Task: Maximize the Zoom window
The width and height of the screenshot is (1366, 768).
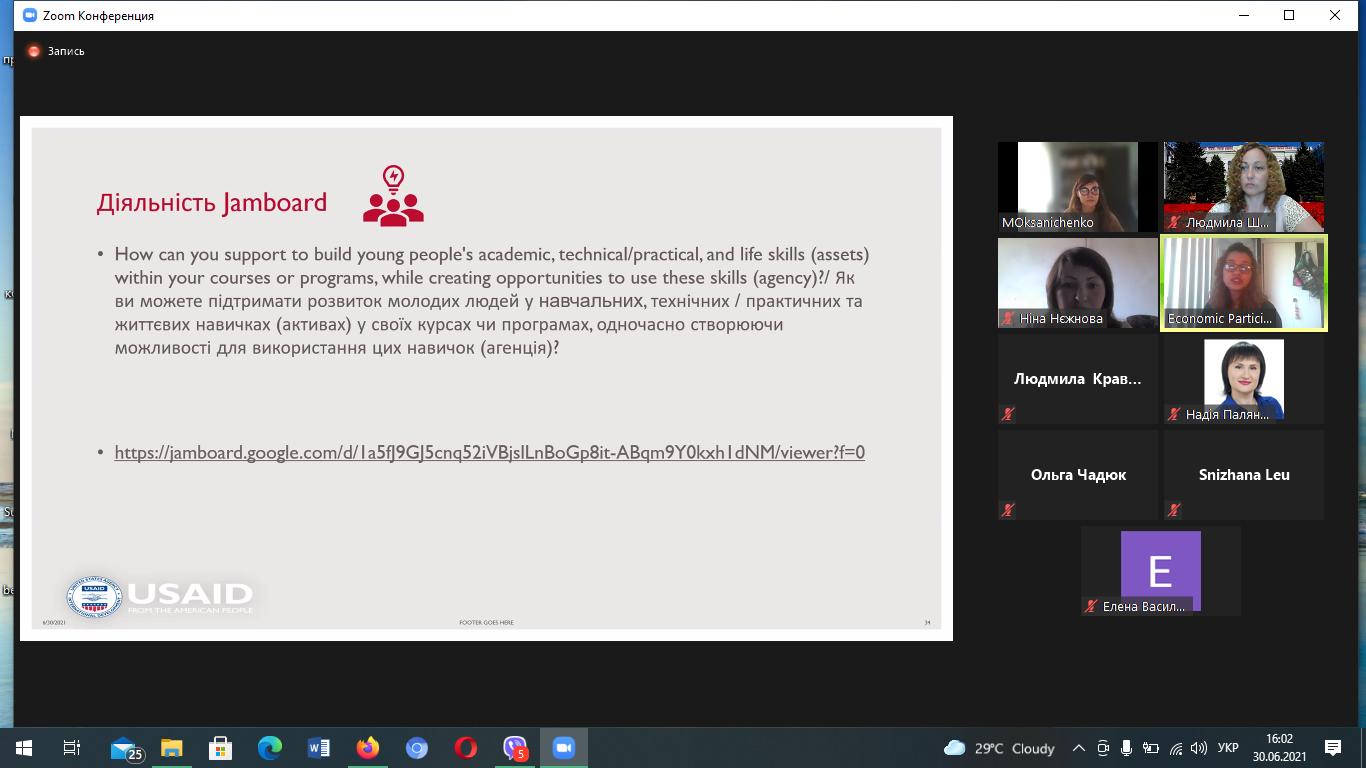Action: [x=1289, y=15]
